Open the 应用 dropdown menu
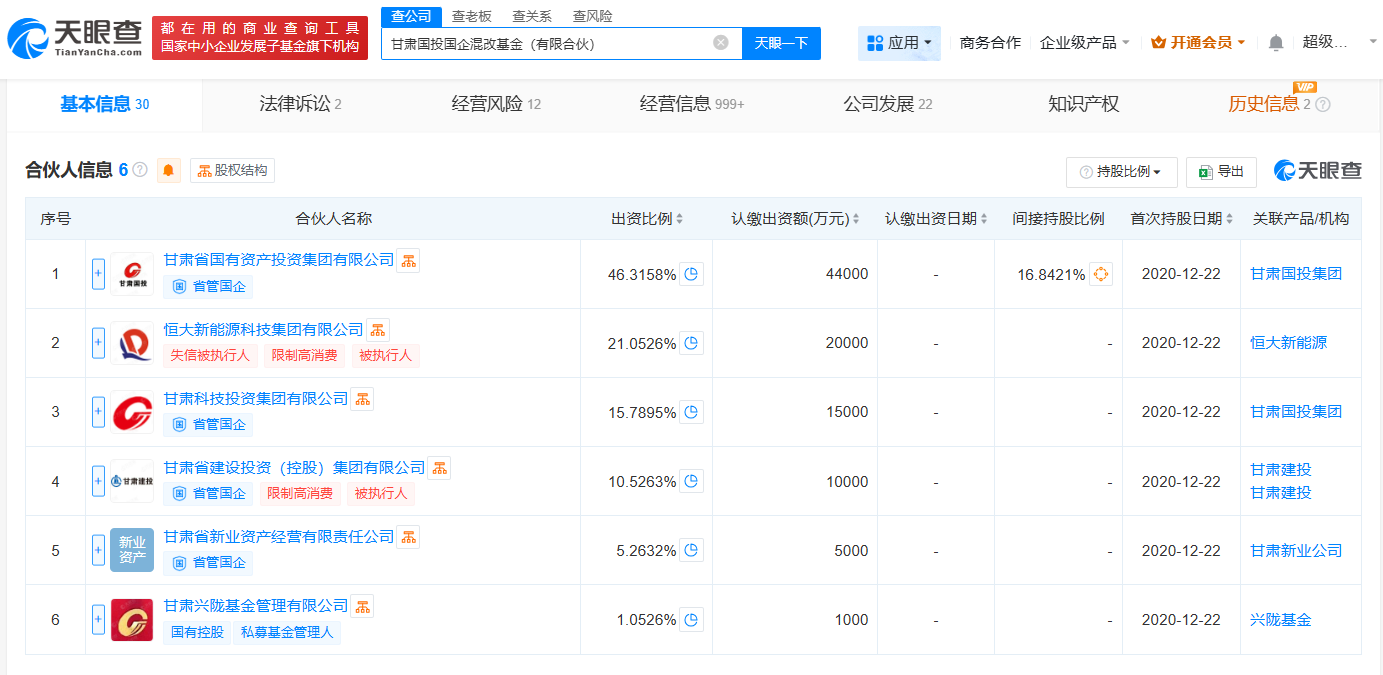This screenshot has height=675, width=1383. pos(899,43)
